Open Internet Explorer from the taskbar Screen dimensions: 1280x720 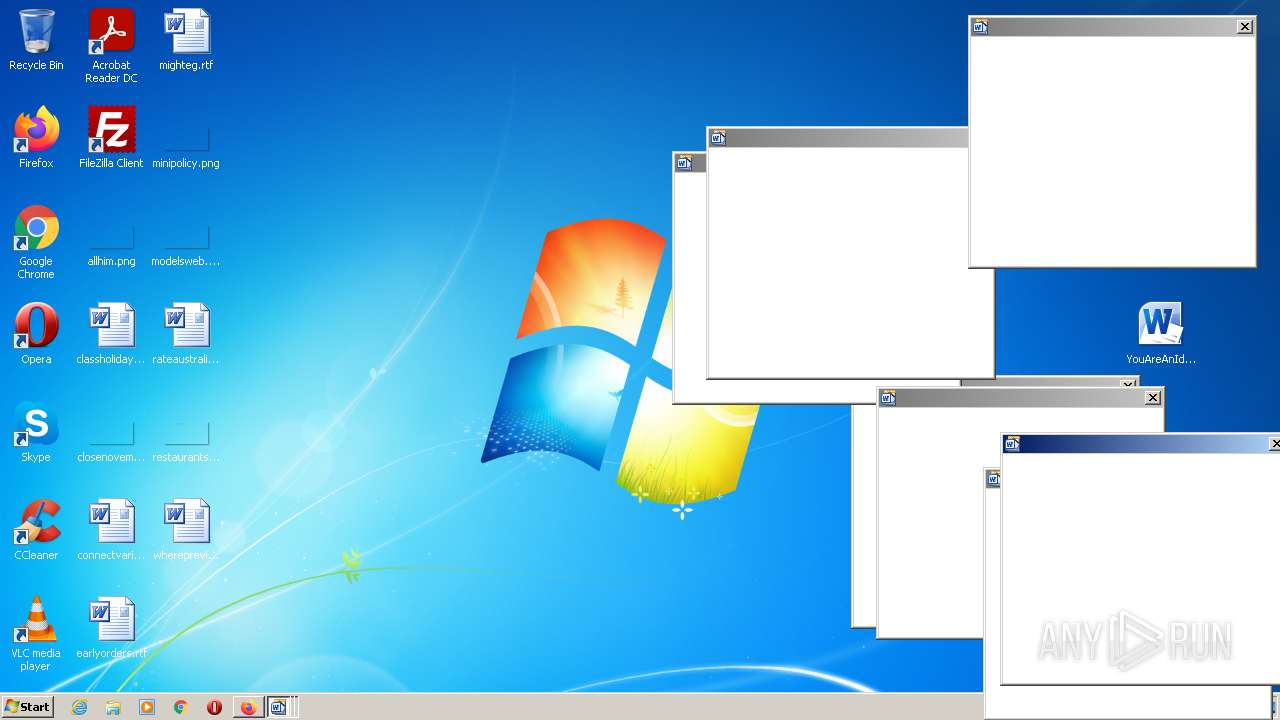pyautogui.click(x=80, y=707)
